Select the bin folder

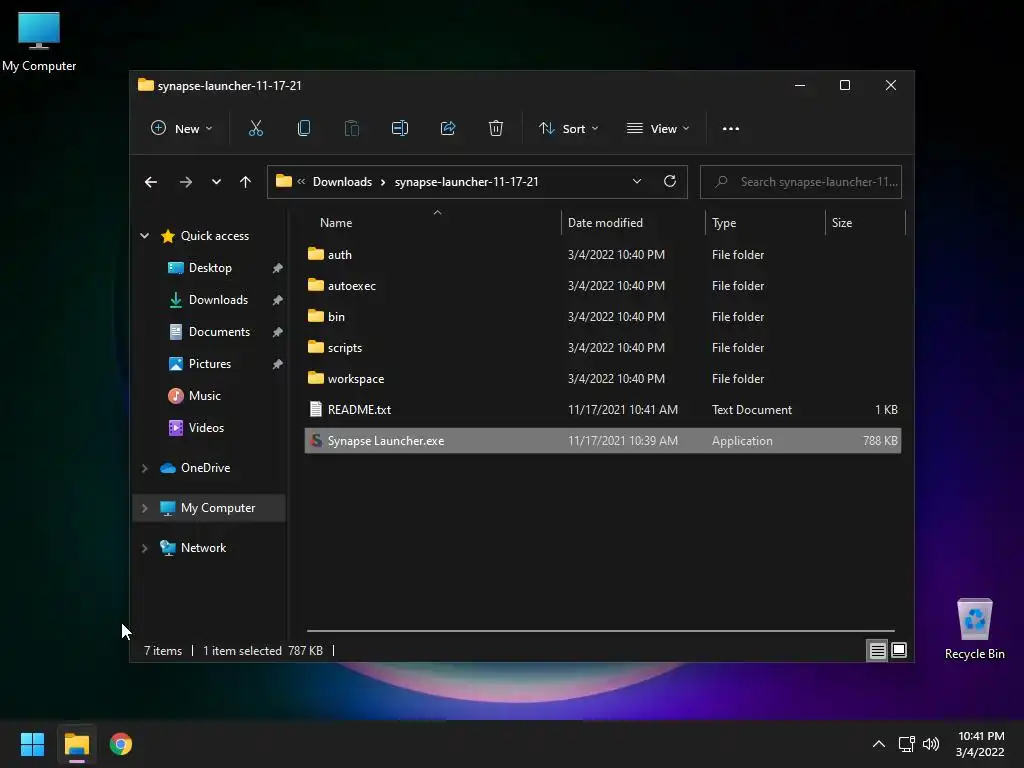(x=603, y=317)
